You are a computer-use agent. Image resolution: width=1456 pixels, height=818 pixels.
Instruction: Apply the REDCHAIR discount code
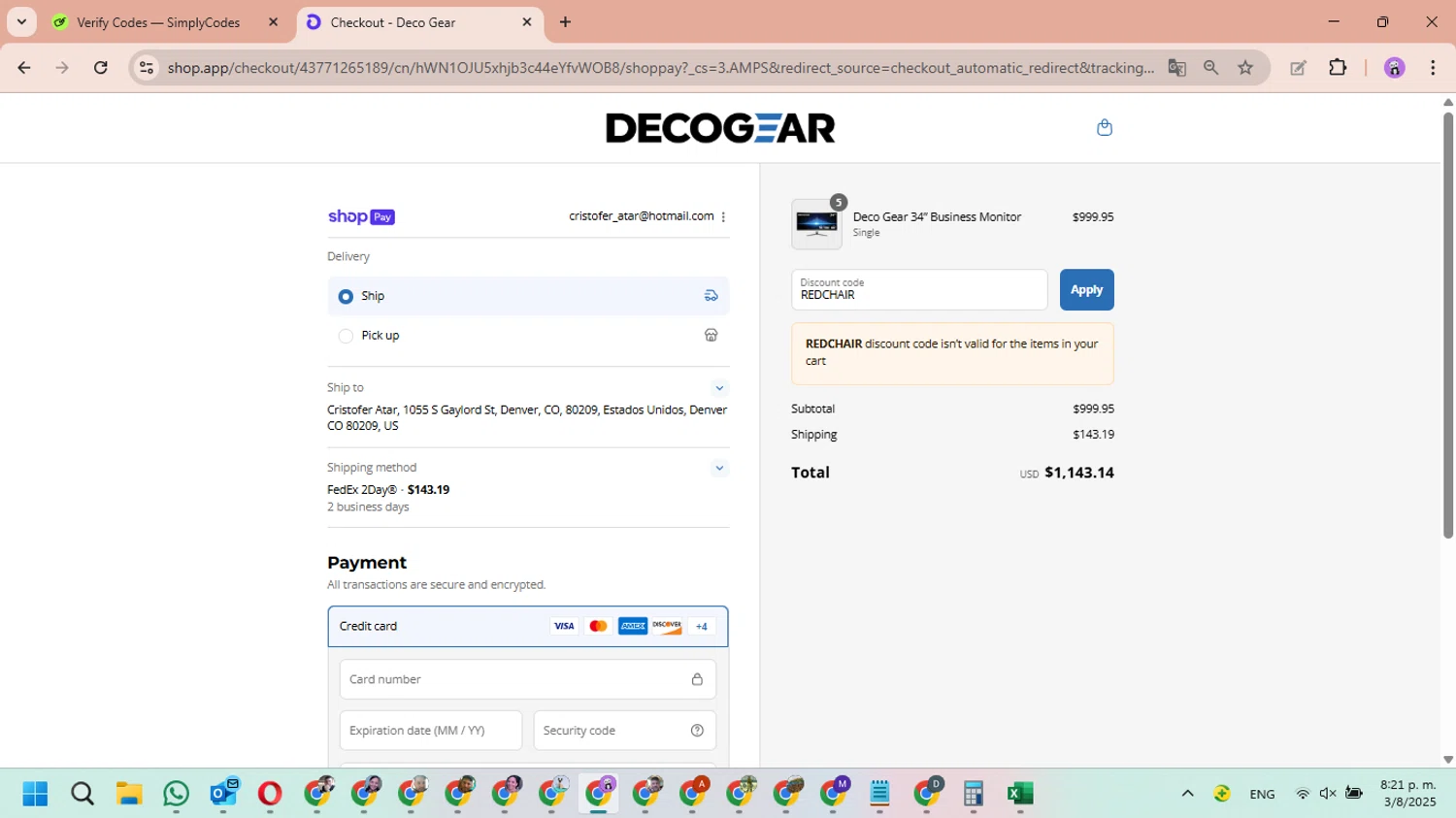pyautogui.click(x=1086, y=289)
